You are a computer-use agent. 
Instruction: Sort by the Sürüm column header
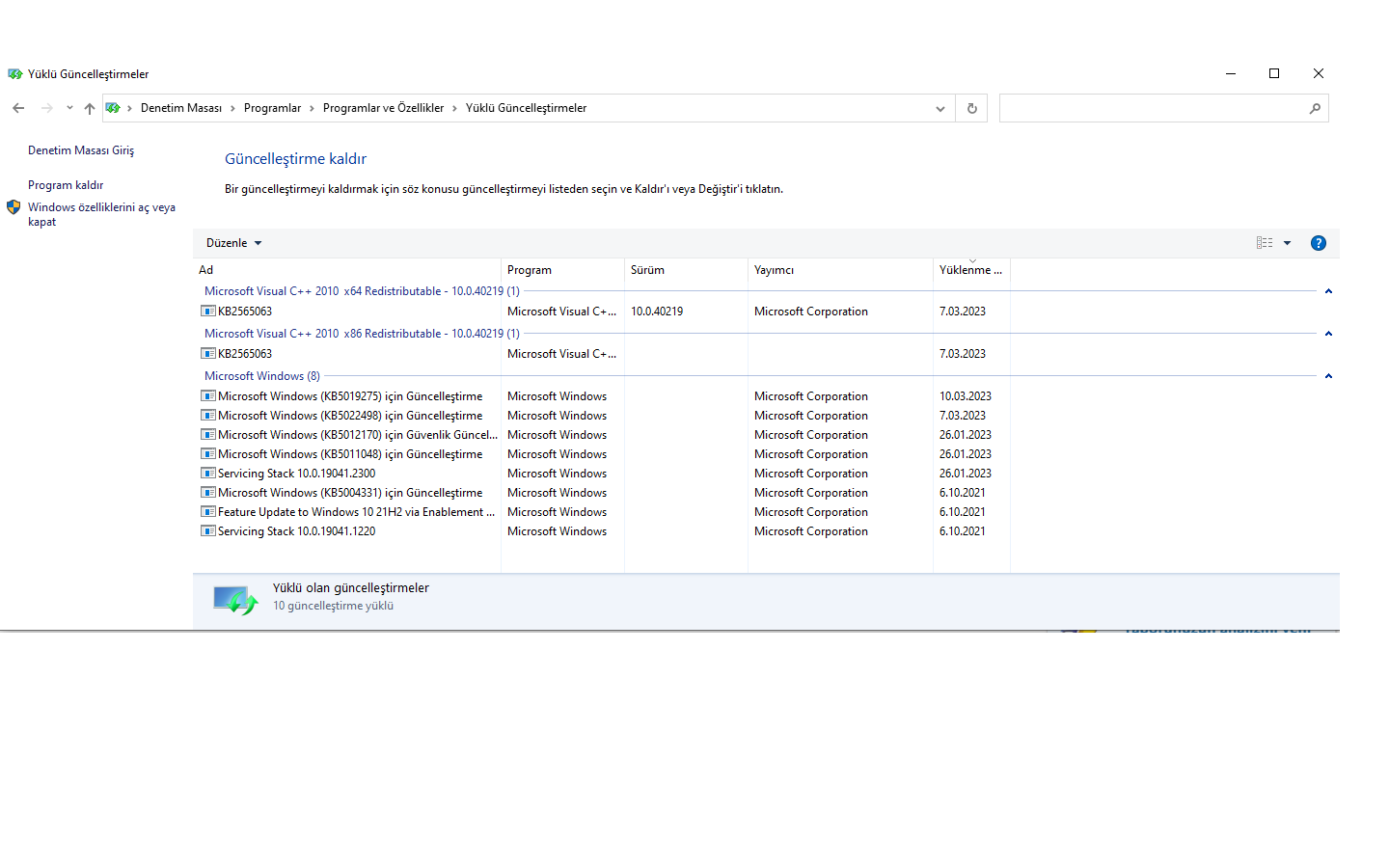(686, 270)
